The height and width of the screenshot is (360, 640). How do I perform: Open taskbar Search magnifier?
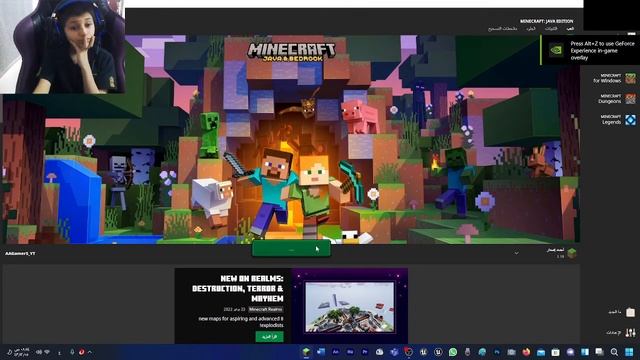(x=614, y=352)
